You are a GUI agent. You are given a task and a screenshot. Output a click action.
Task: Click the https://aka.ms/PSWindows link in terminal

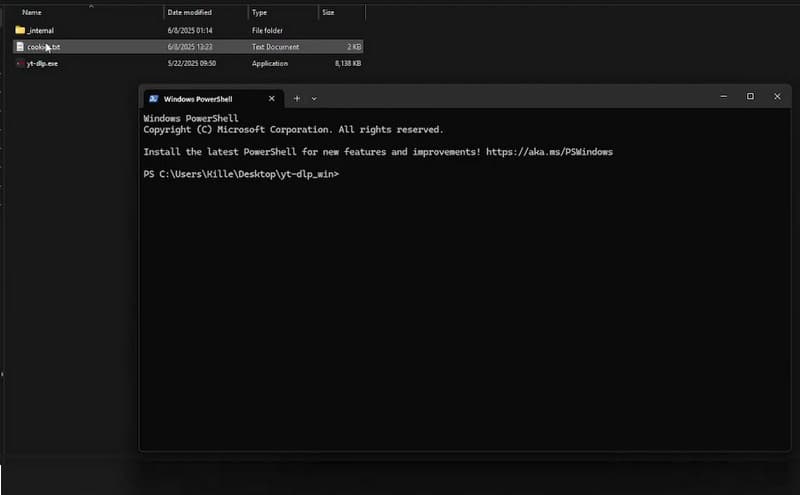[549, 152]
